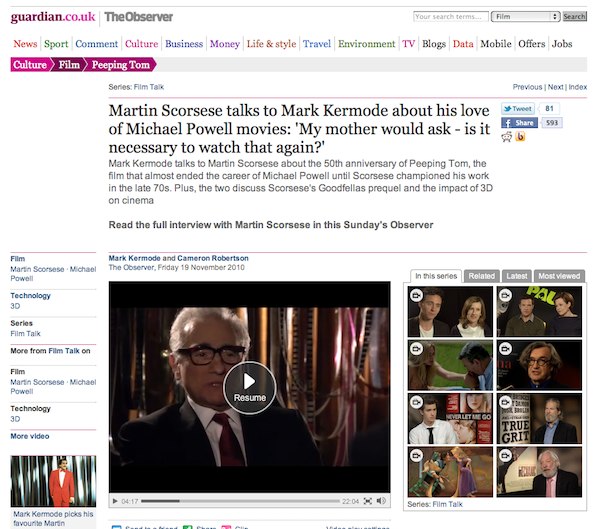Open the thumbnail of the man and woman interview
The width and height of the screenshot is (600, 529).
click(450, 312)
